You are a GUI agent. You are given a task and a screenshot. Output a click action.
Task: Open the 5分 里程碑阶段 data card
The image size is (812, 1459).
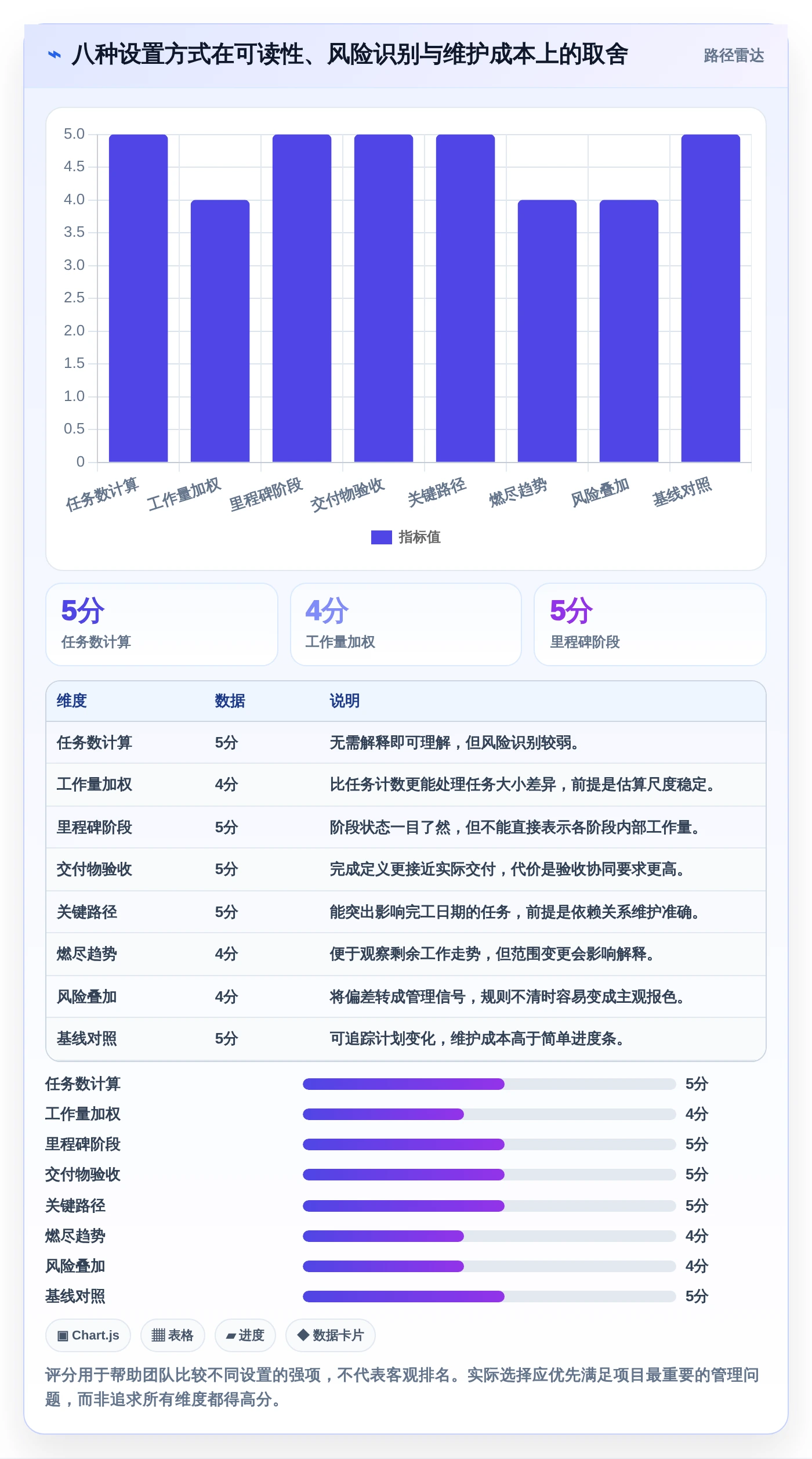tap(650, 624)
